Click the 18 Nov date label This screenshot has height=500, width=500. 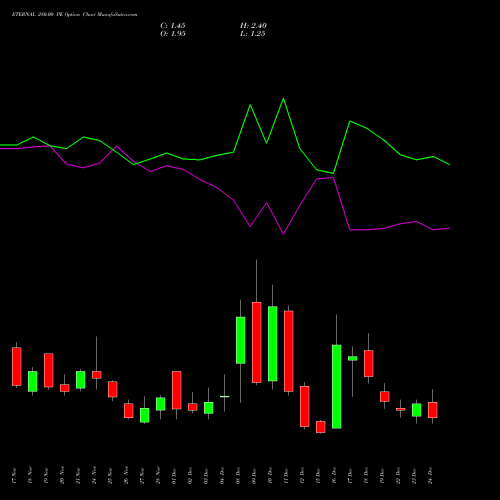pos(30,475)
